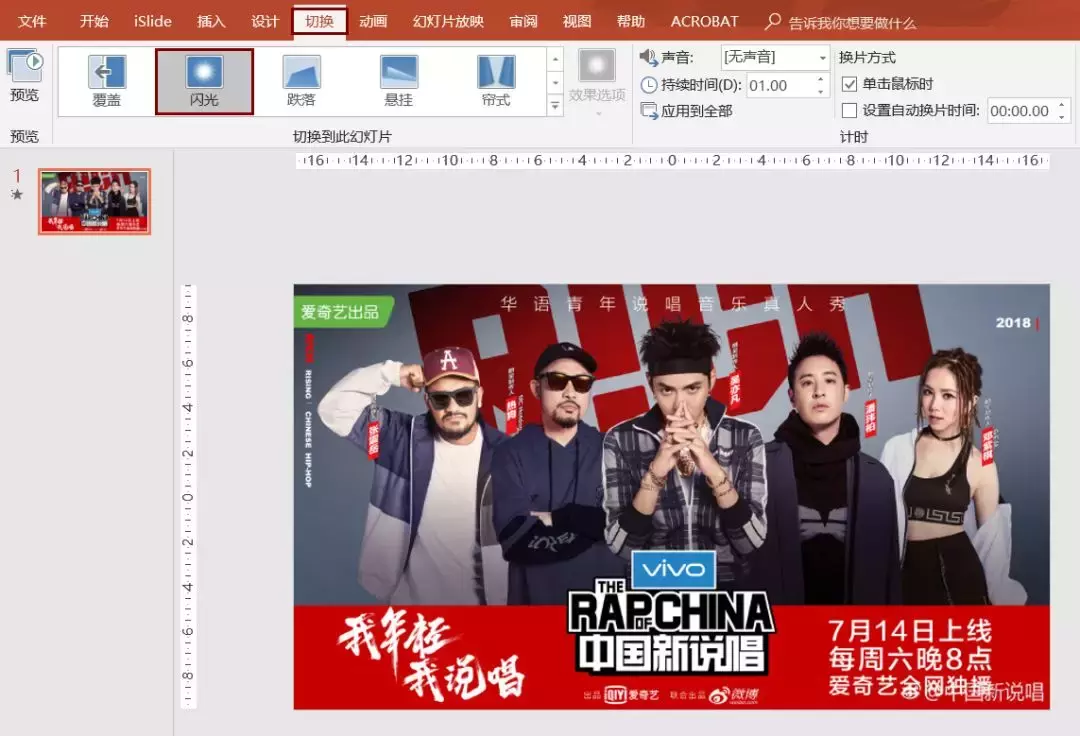Enable auto advance time (设置自动换片时间) checkbox
This screenshot has height=736, width=1080.
[849, 111]
